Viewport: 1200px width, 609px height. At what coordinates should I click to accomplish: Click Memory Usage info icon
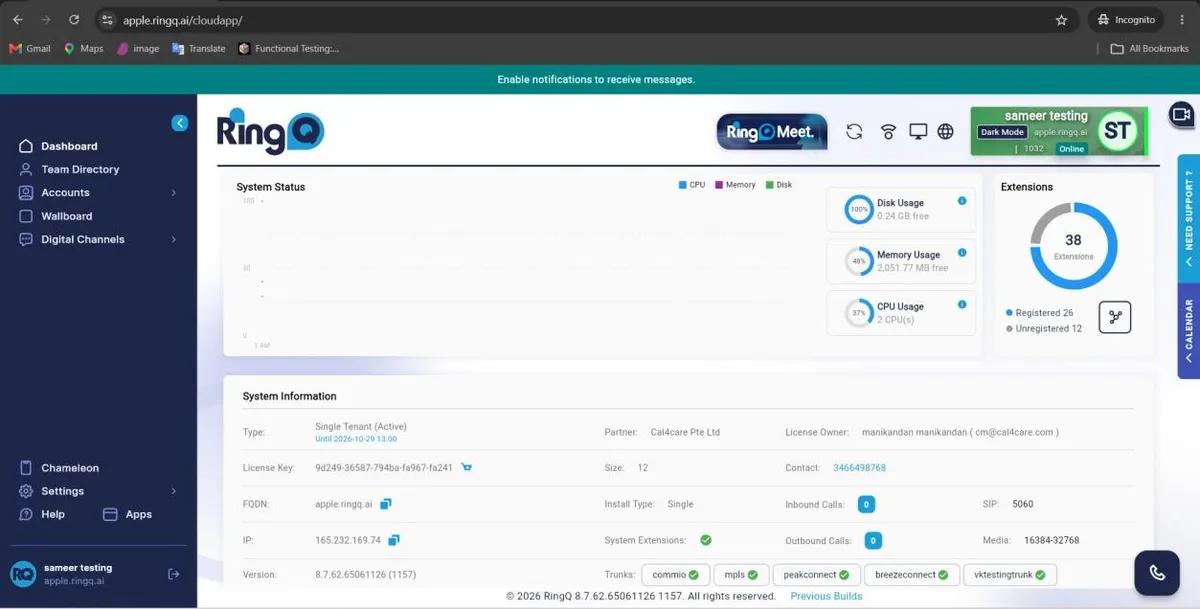962,253
